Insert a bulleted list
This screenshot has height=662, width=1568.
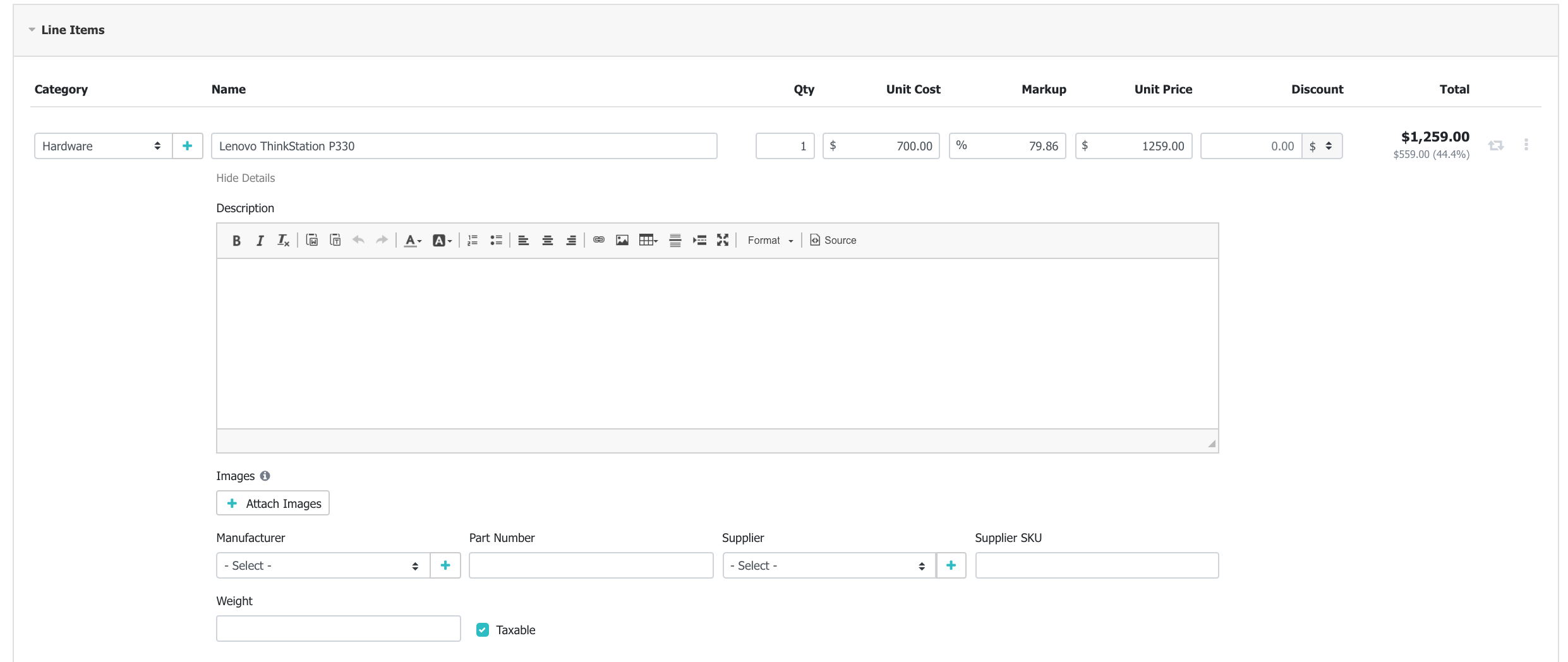(x=497, y=240)
